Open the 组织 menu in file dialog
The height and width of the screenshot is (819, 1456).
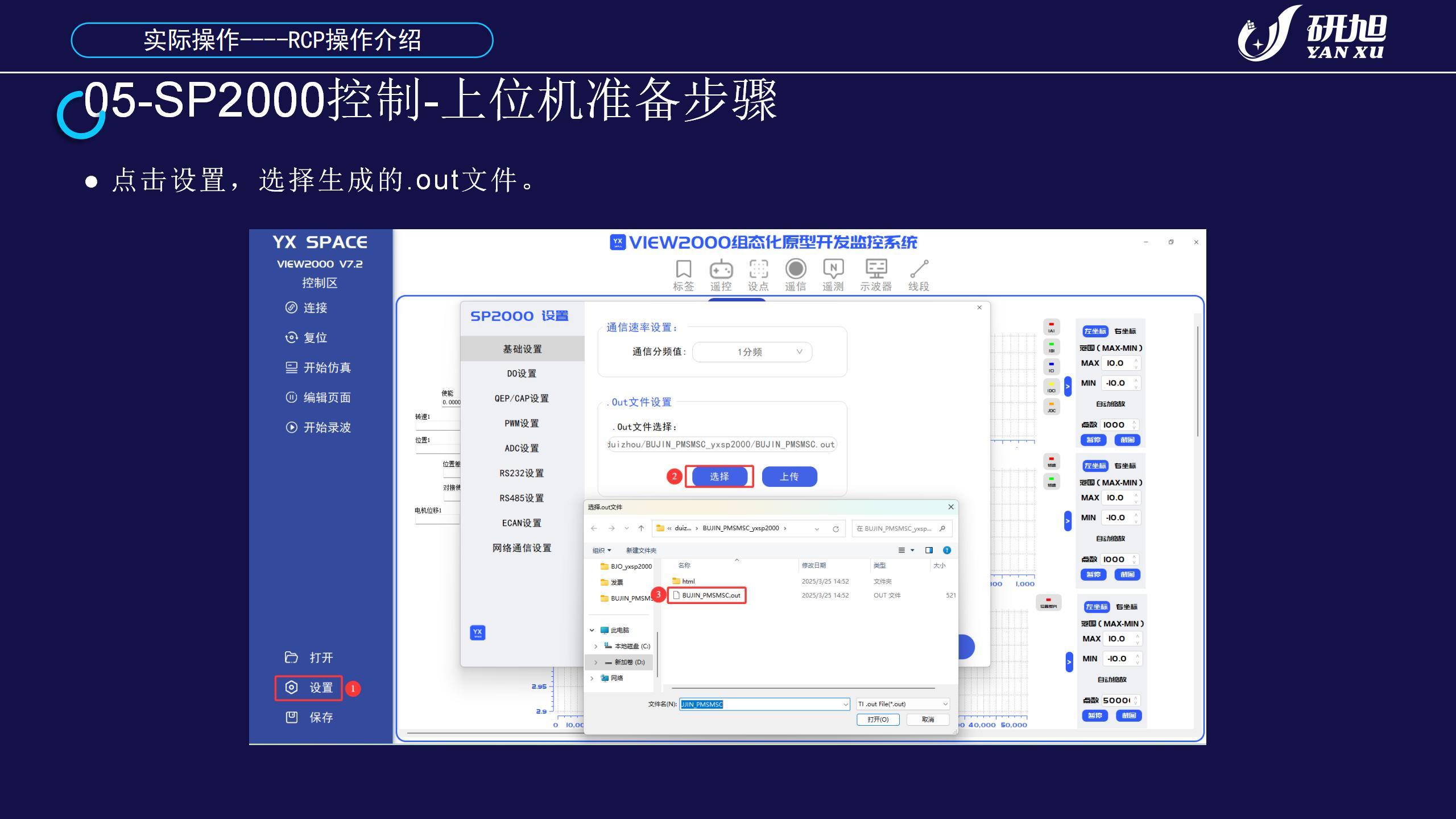[602, 551]
